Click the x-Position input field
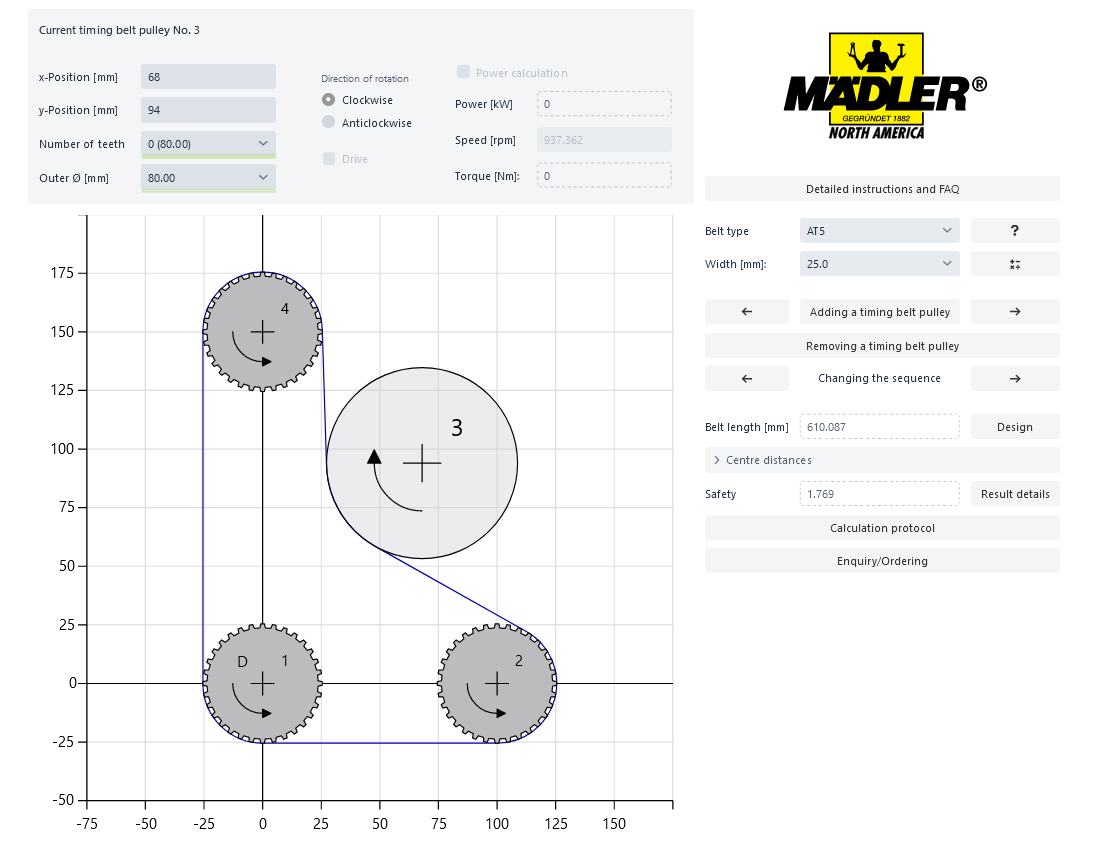 [208, 77]
